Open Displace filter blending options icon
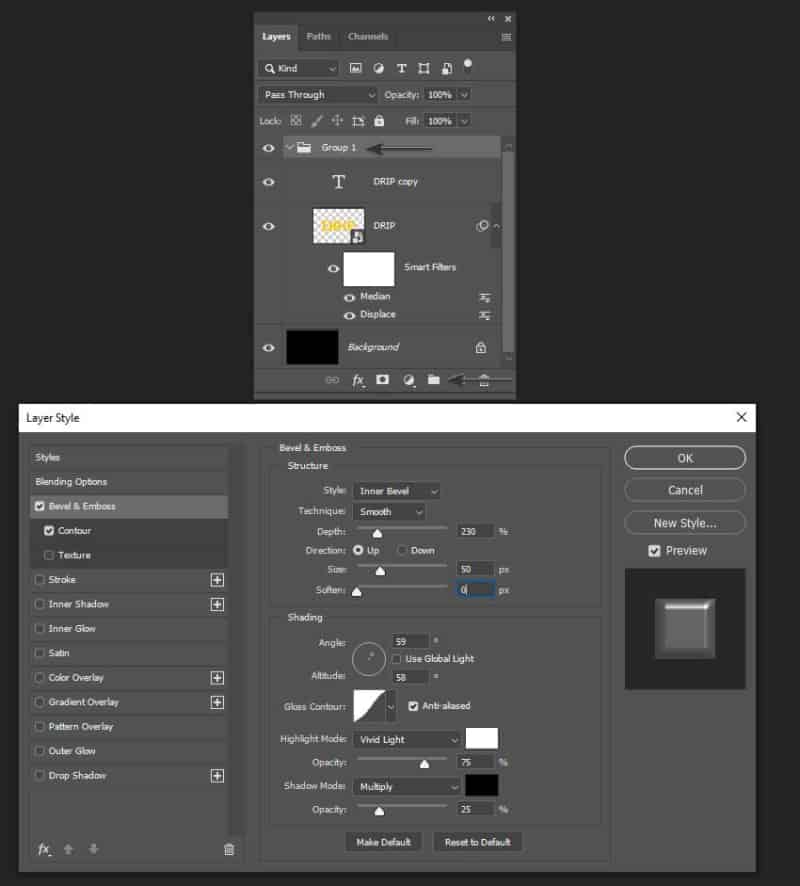Image resolution: width=800 pixels, height=886 pixels. click(x=485, y=315)
